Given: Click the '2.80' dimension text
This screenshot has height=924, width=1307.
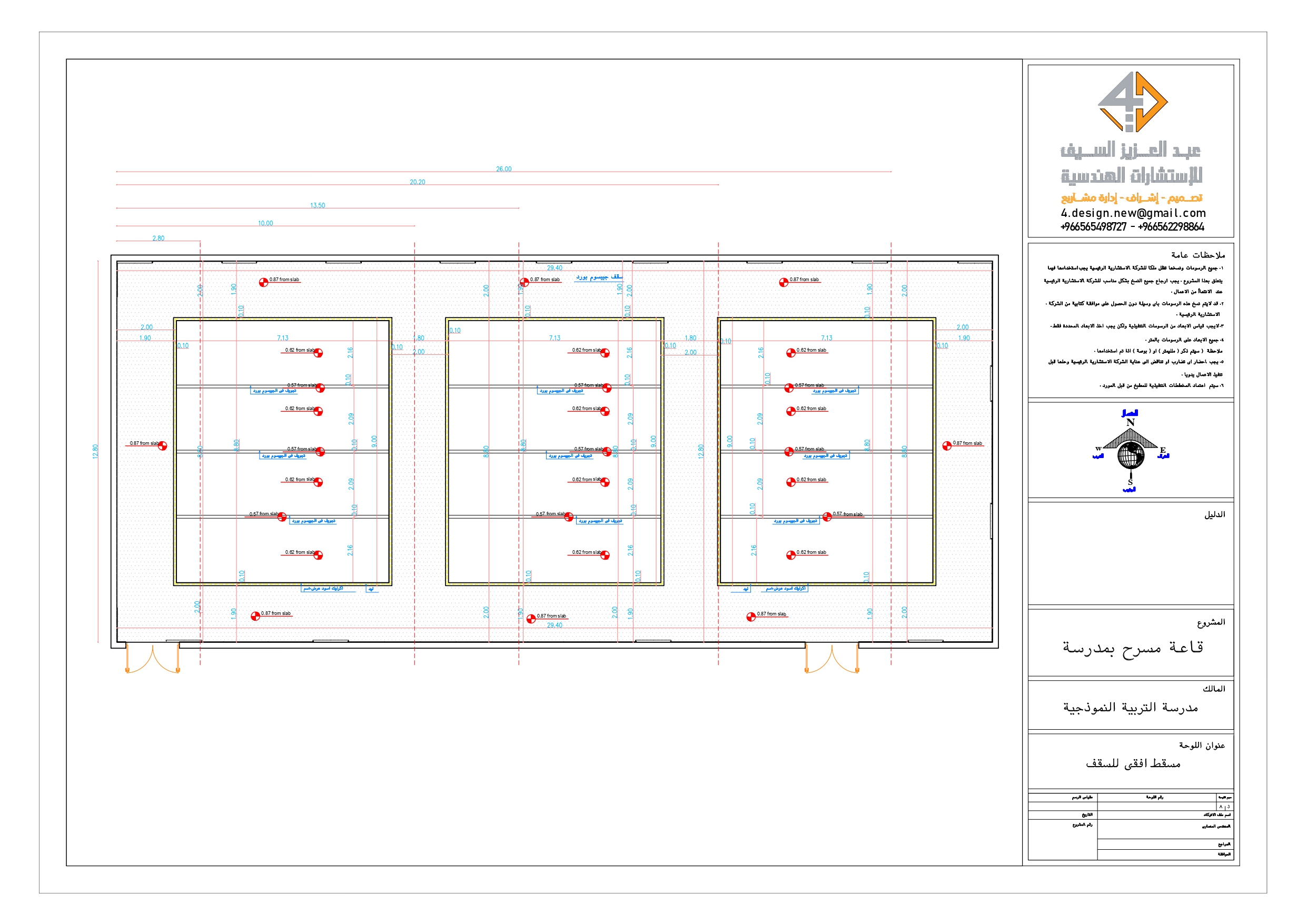Looking at the screenshot, I should 159,238.
